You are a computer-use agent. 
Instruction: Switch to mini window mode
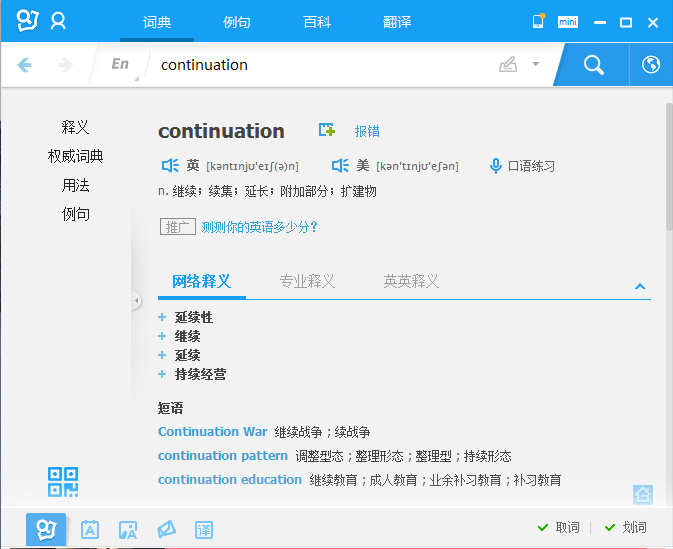tap(567, 21)
